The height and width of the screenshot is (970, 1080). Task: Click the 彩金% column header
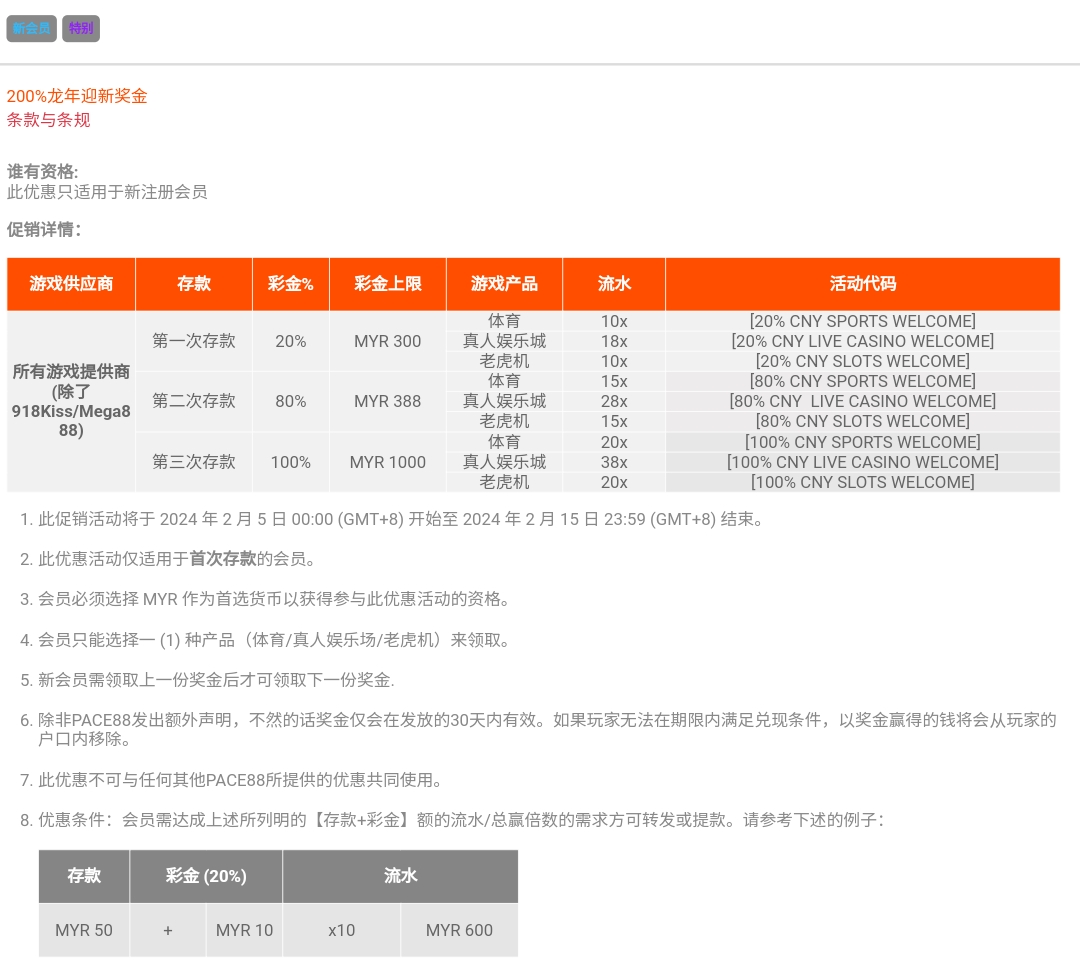tap(290, 284)
